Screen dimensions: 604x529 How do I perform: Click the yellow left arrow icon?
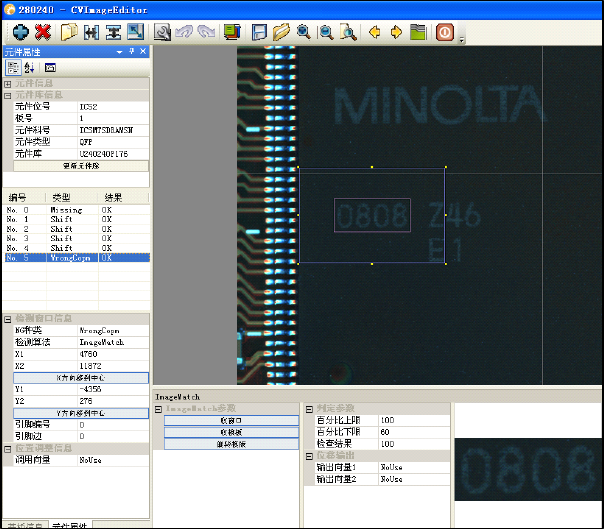375,32
